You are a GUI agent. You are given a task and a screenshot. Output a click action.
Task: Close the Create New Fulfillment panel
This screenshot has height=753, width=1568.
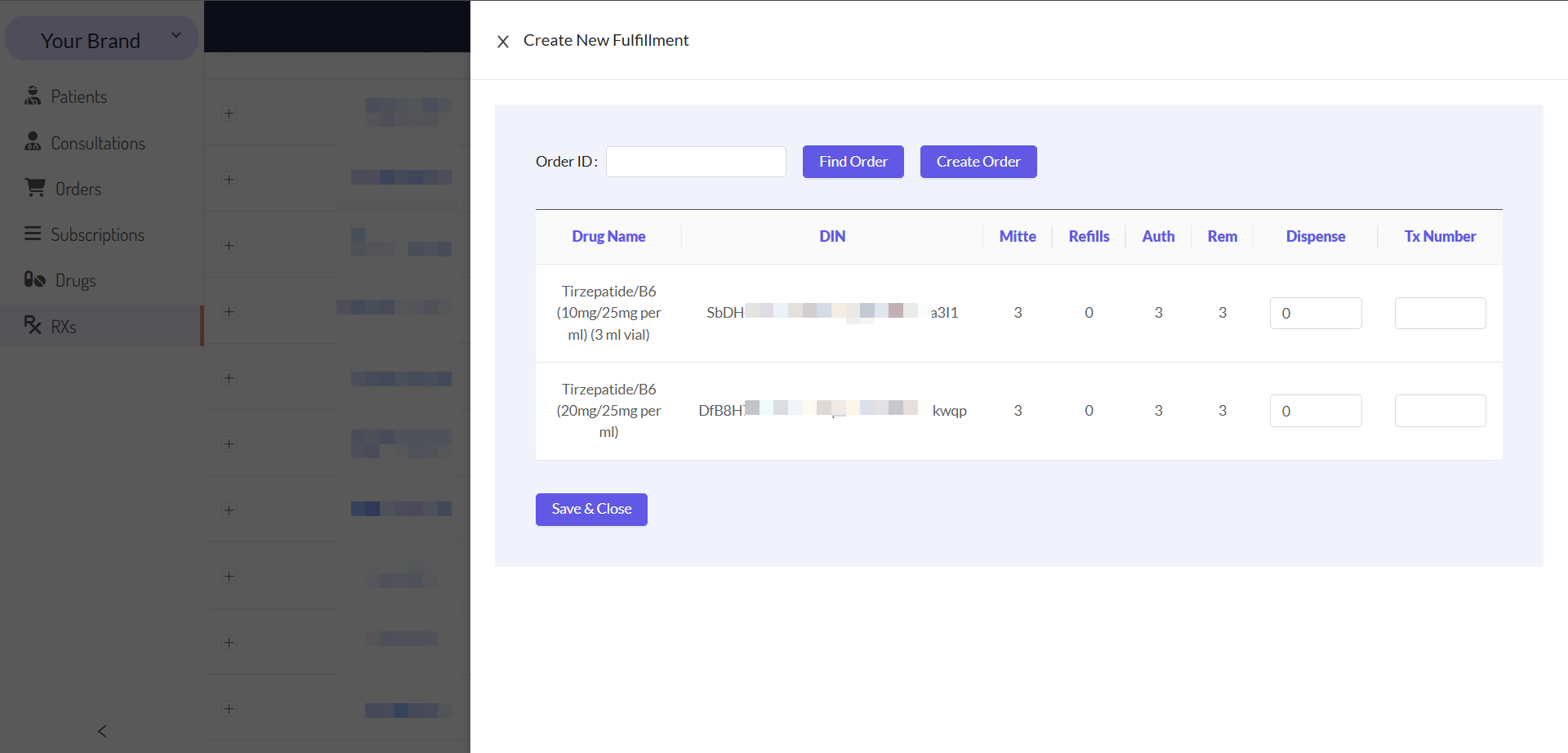click(x=503, y=42)
